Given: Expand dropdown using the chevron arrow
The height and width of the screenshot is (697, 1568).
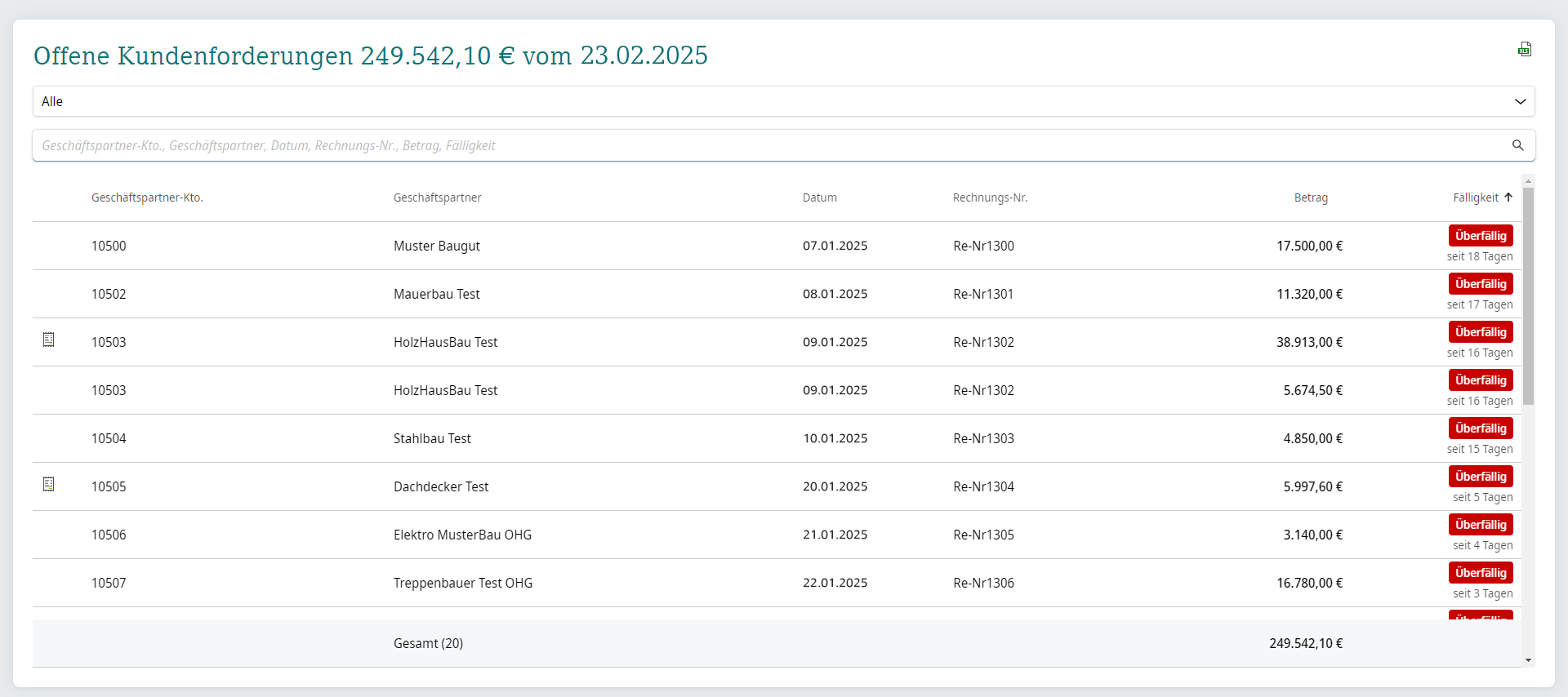Looking at the screenshot, I should pos(1520,101).
